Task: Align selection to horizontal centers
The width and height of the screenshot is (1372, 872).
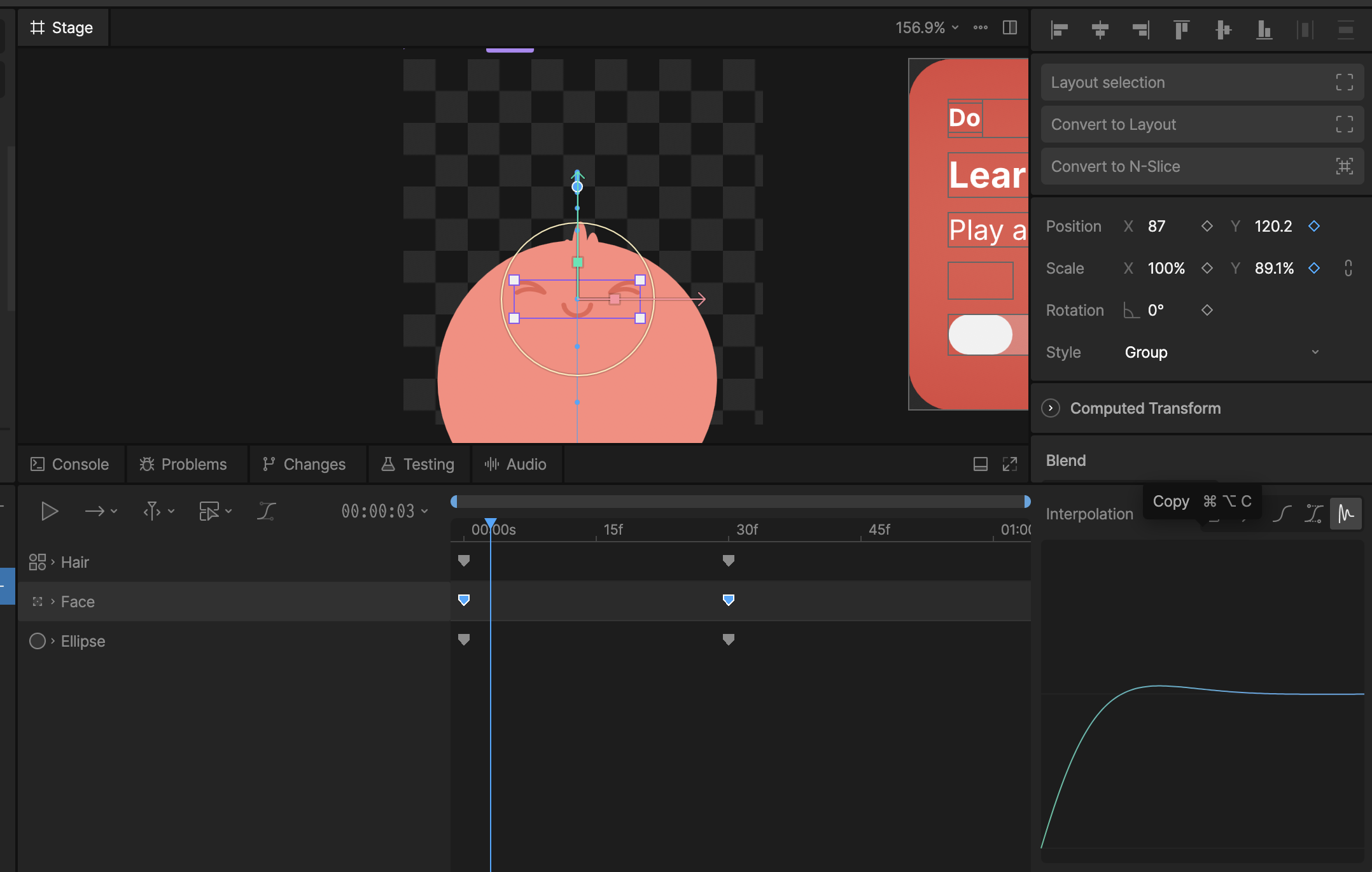Action: point(1100,29)
